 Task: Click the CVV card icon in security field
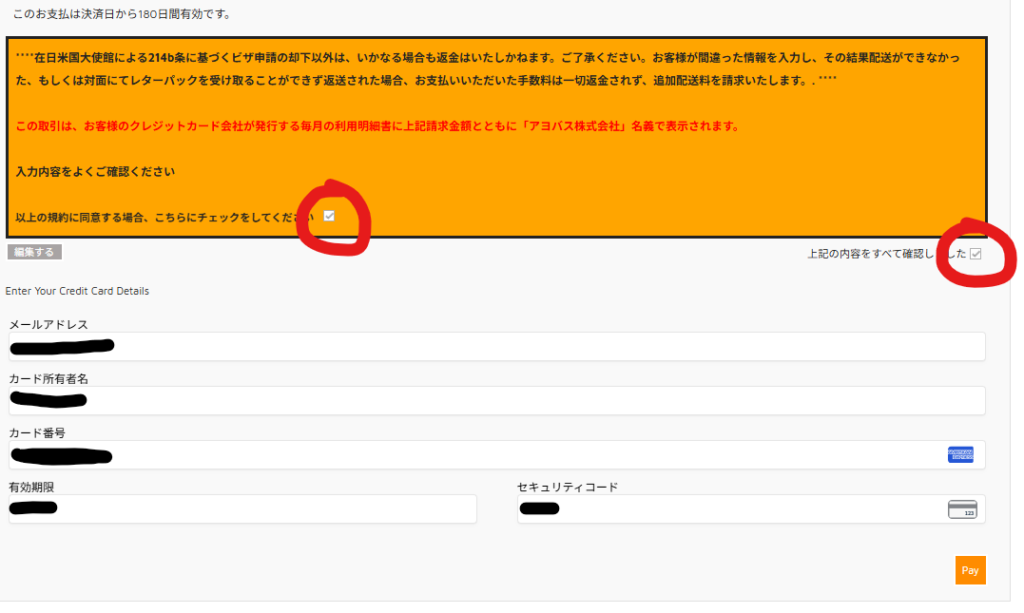click(961, 509)
